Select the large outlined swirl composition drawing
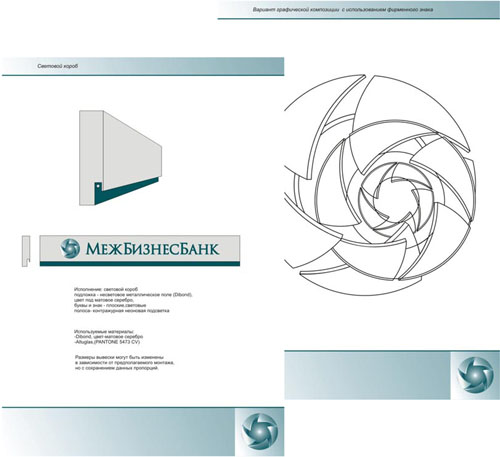Viewport: 500px width, 457px height. [x=380, y=185]
